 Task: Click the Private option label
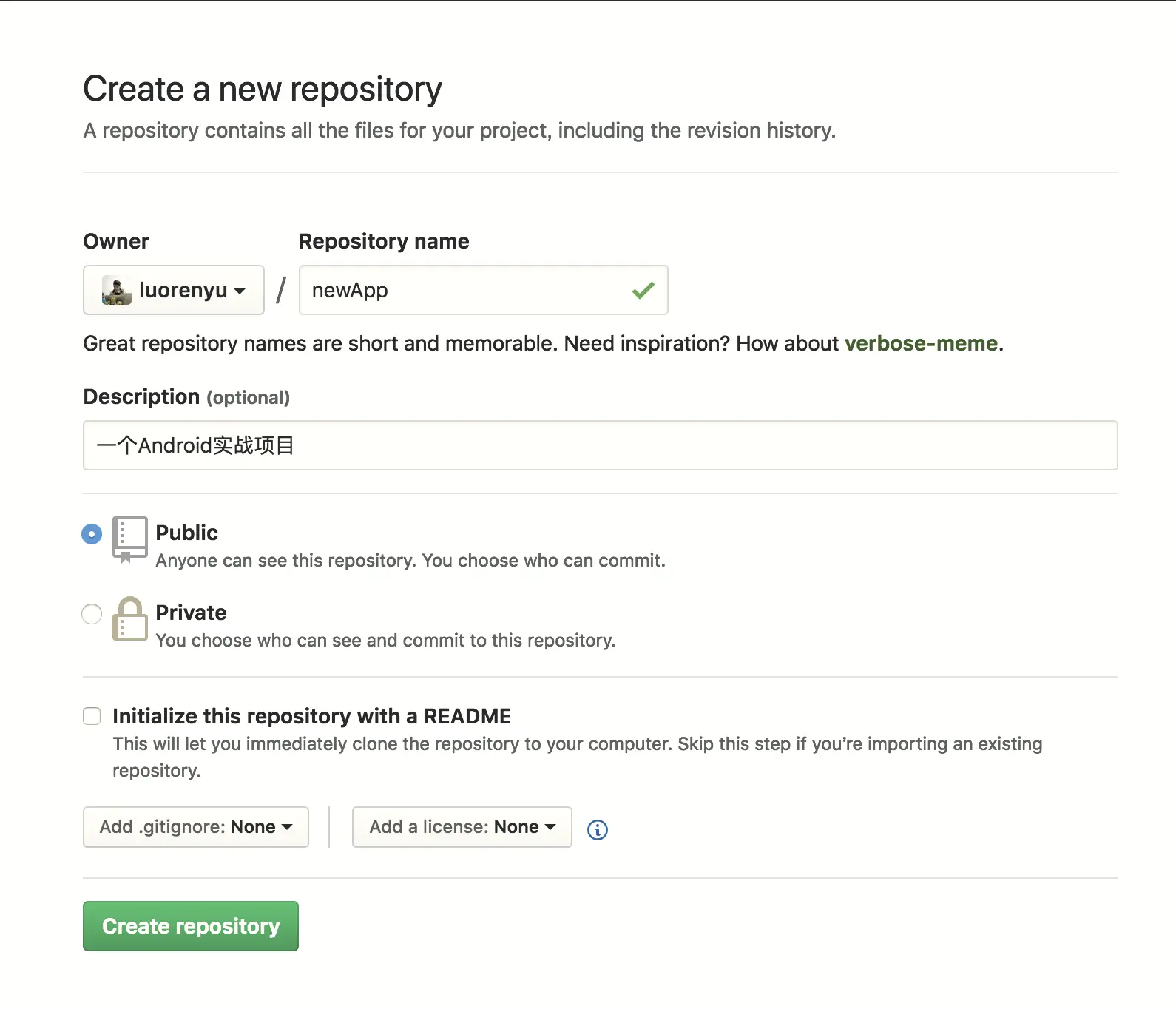tap(191, 613)
